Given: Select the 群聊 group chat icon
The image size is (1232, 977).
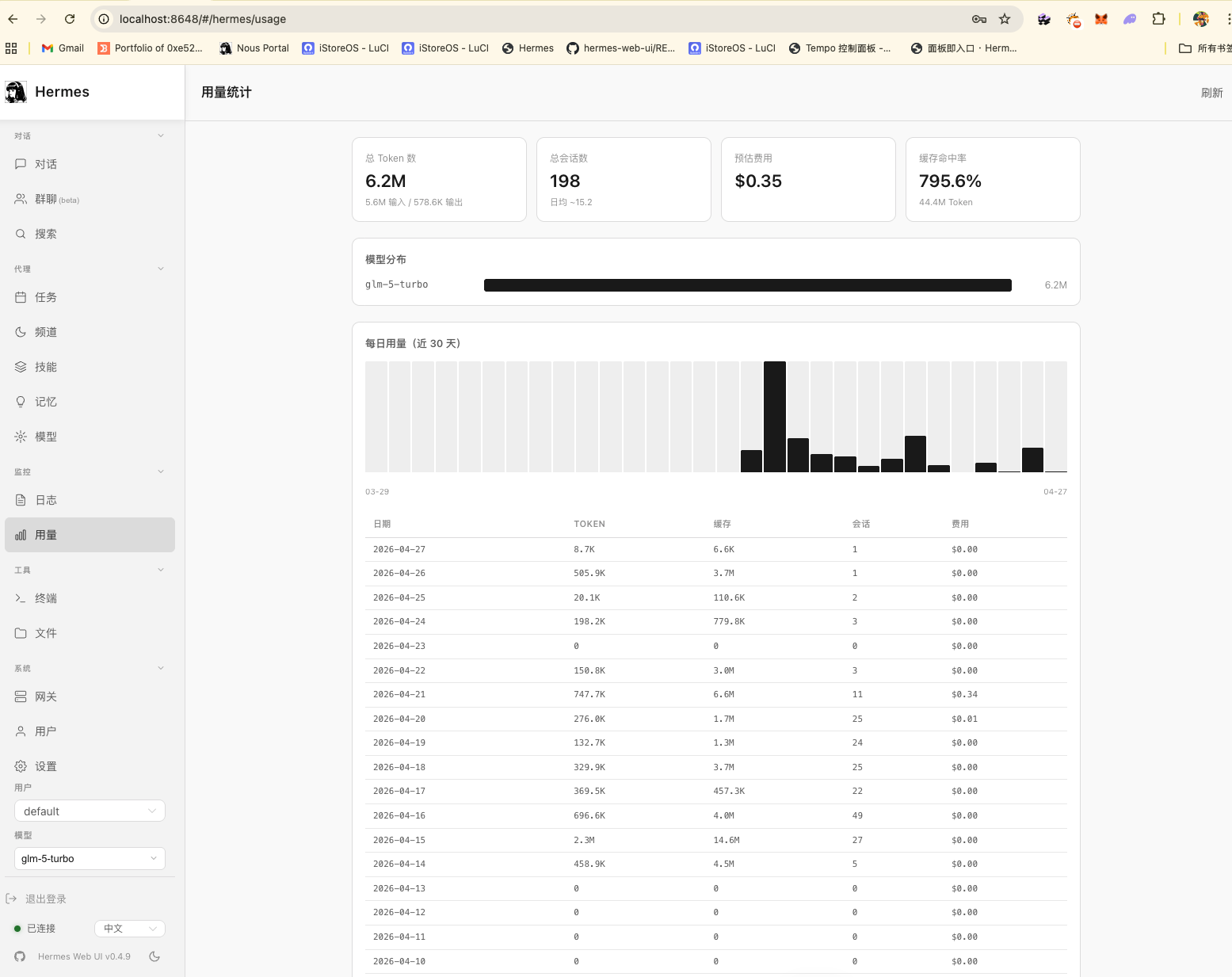Looking at the screenshot, I should point(21,199).
